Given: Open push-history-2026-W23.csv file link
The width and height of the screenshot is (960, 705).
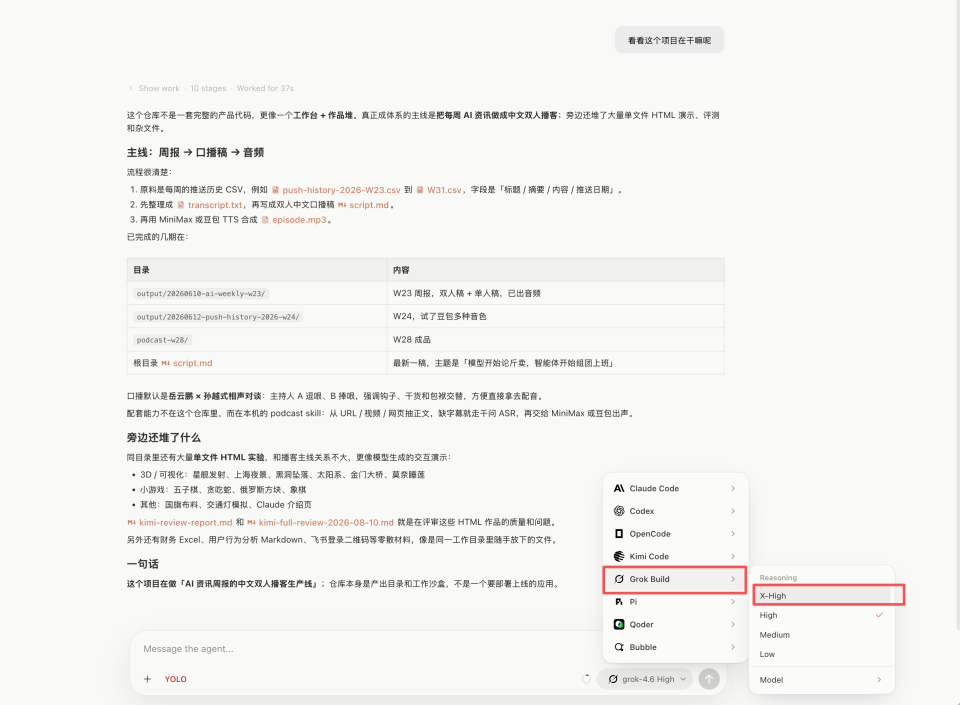Looking at the screenshot, I should 336,190.
